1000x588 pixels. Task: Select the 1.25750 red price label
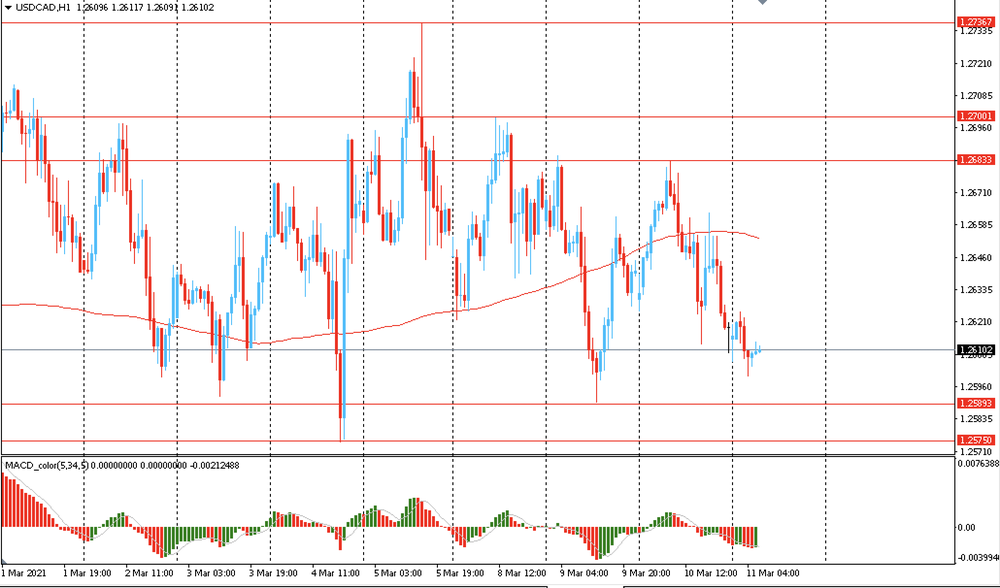click(975, 440)
